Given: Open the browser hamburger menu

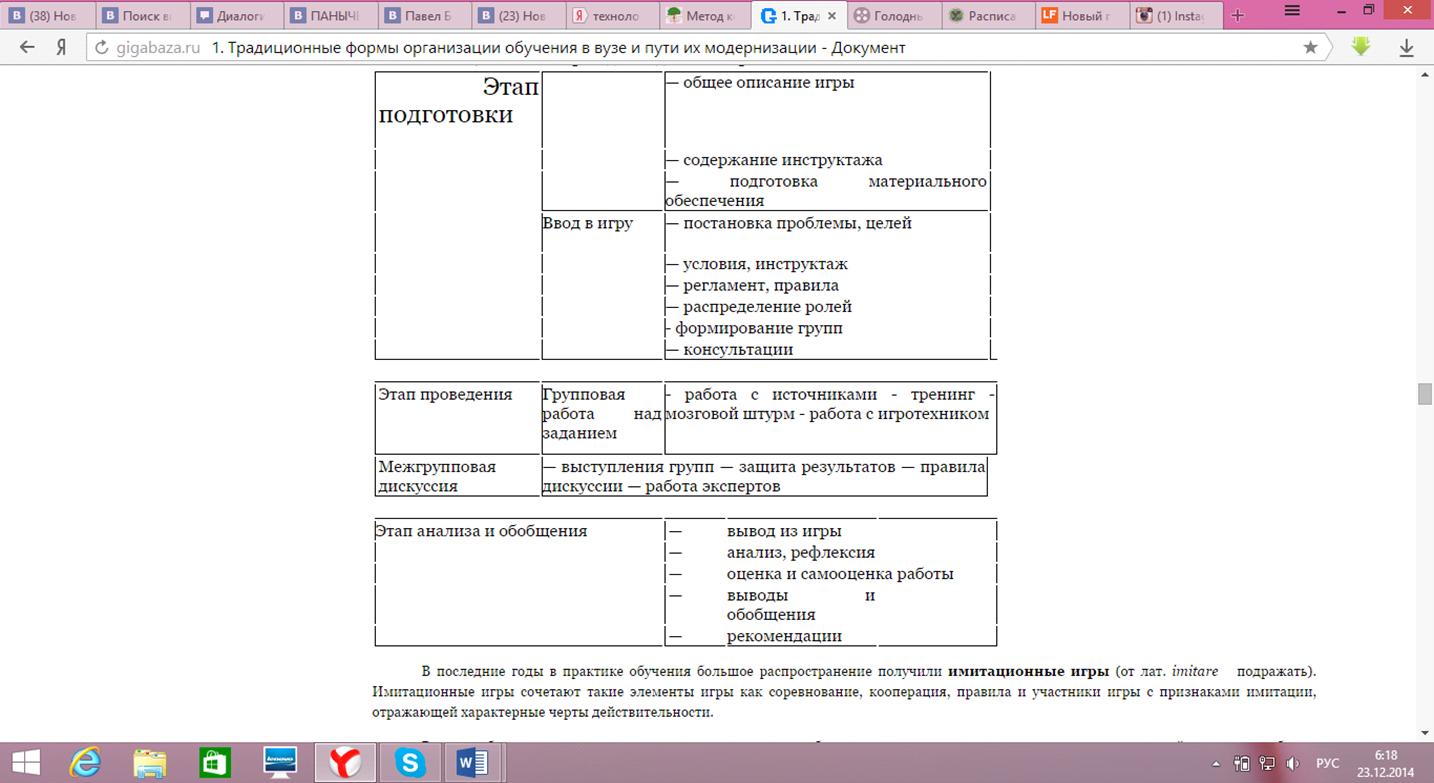Looking at the screenshot, I should click(1292, 11).
